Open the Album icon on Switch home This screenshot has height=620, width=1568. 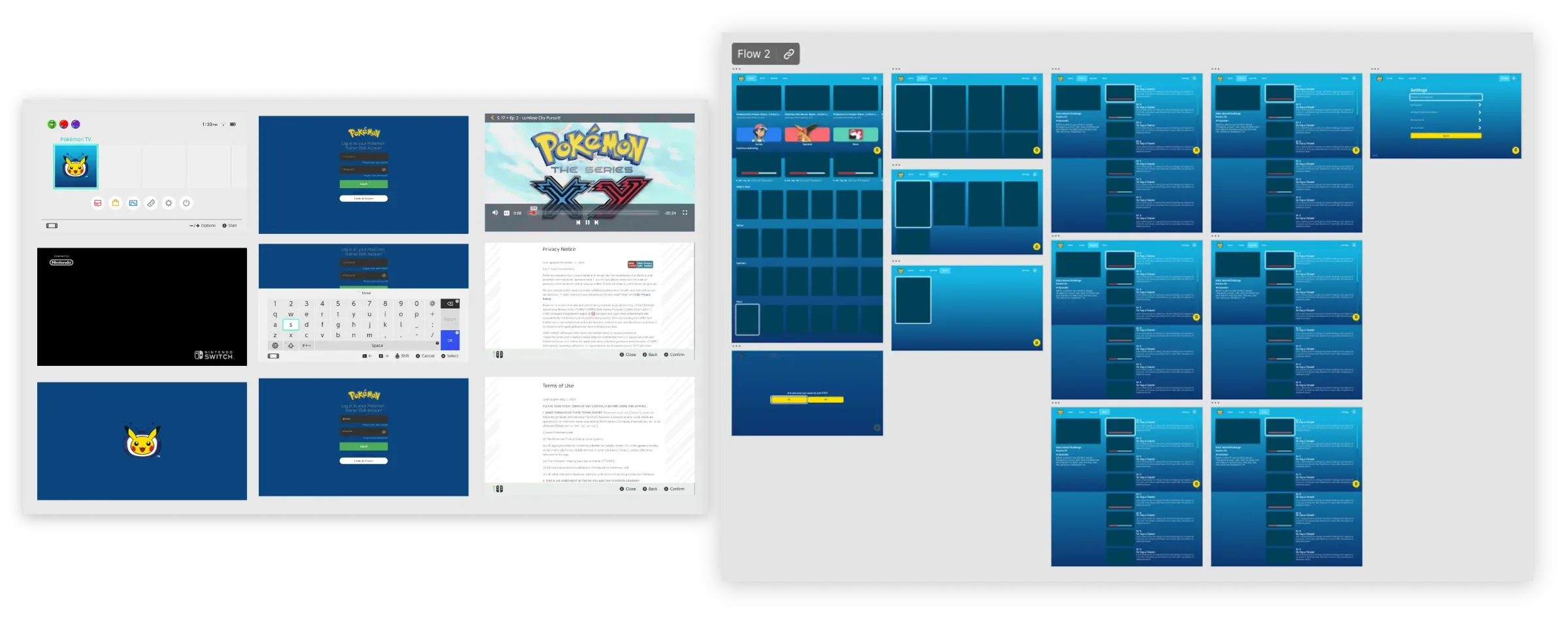click(133, 203)
